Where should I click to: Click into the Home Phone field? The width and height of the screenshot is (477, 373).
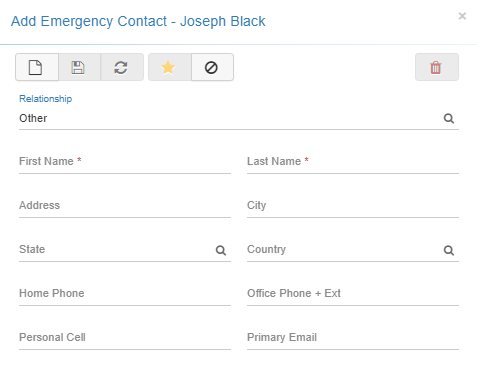pos(125,293)
